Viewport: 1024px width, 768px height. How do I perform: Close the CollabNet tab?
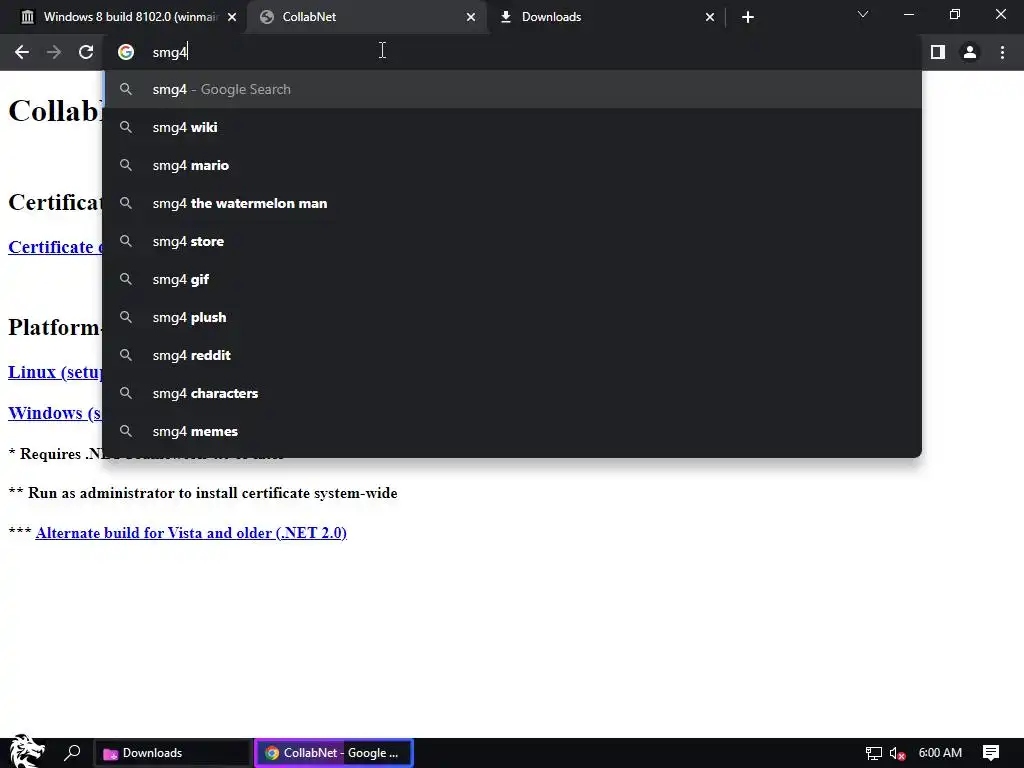(471, 17)
